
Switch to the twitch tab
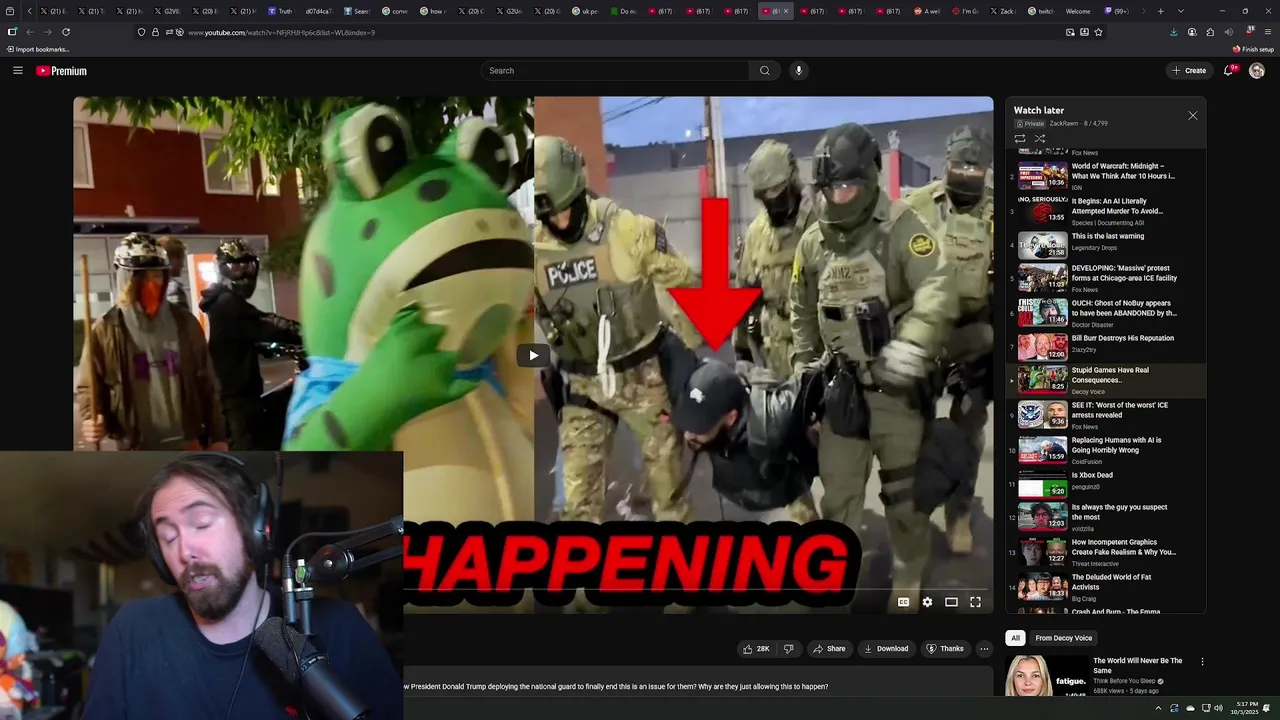[1041, 11]
